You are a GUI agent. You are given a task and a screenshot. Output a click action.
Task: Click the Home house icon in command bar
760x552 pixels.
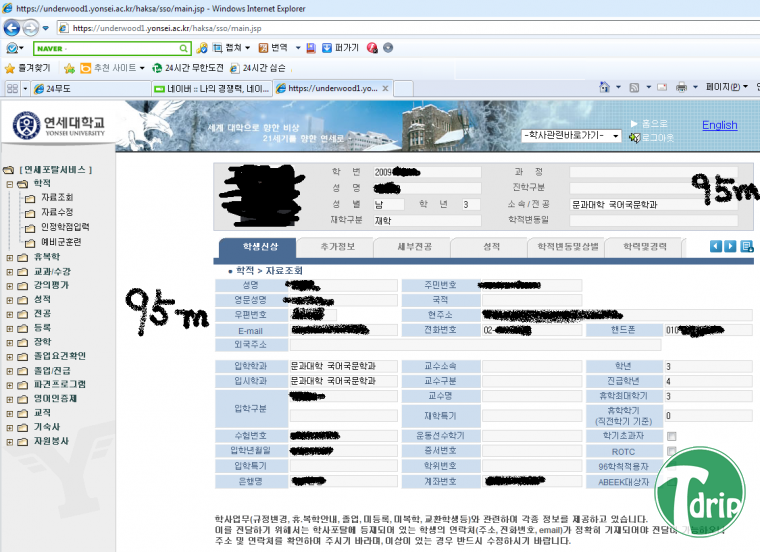pyautogui.click(x=604, y=87)
